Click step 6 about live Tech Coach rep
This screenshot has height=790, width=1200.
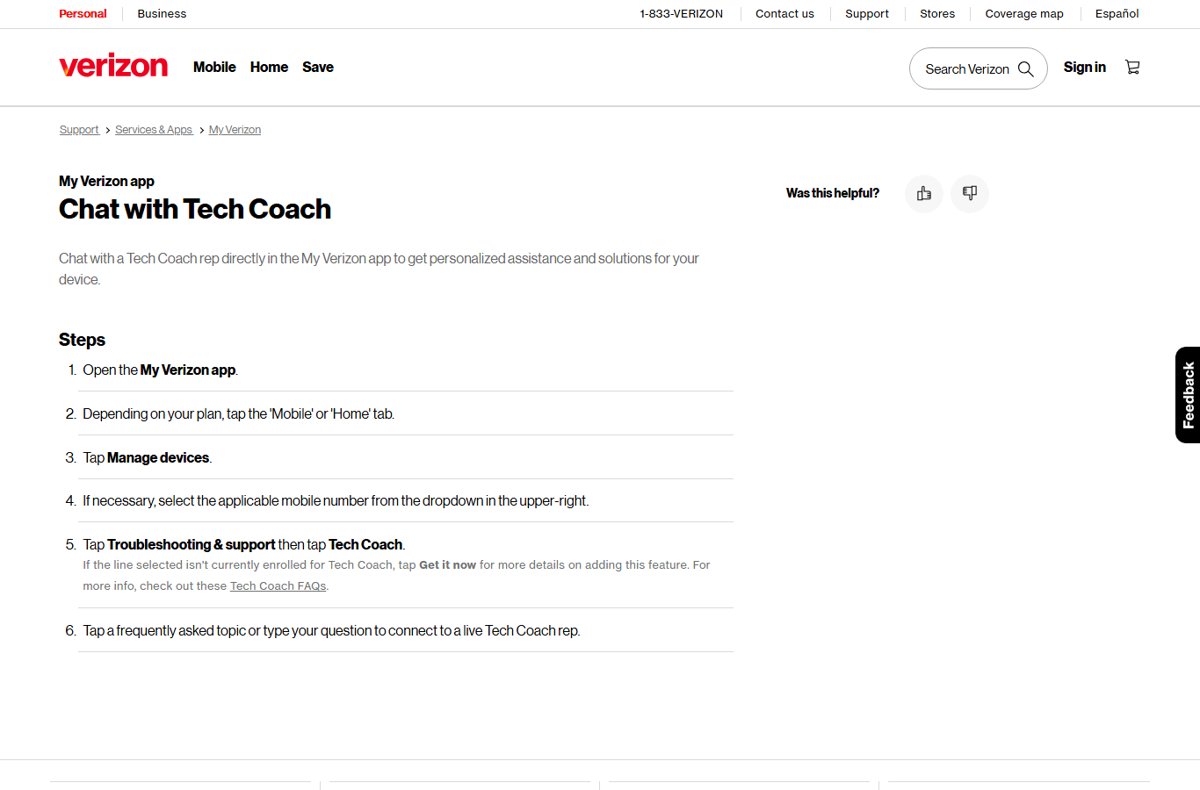tap(331, 631)
